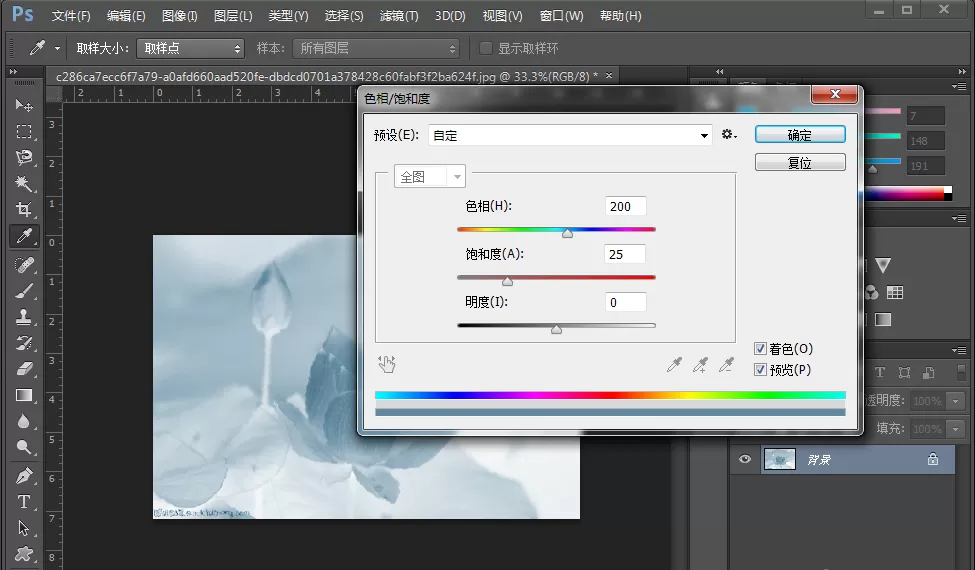This screenshot has width=975, height=570.
Task: Open the preset options gear menu
Action: tap(729, 134)
